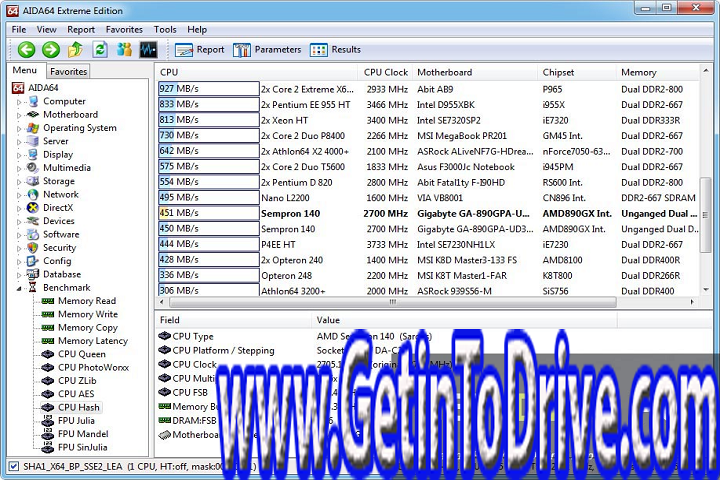Image resolution: width=720 pixels, height=480 pixels.
Task: Expand the Operating System node arrow
Action: [x=19, y=129]
